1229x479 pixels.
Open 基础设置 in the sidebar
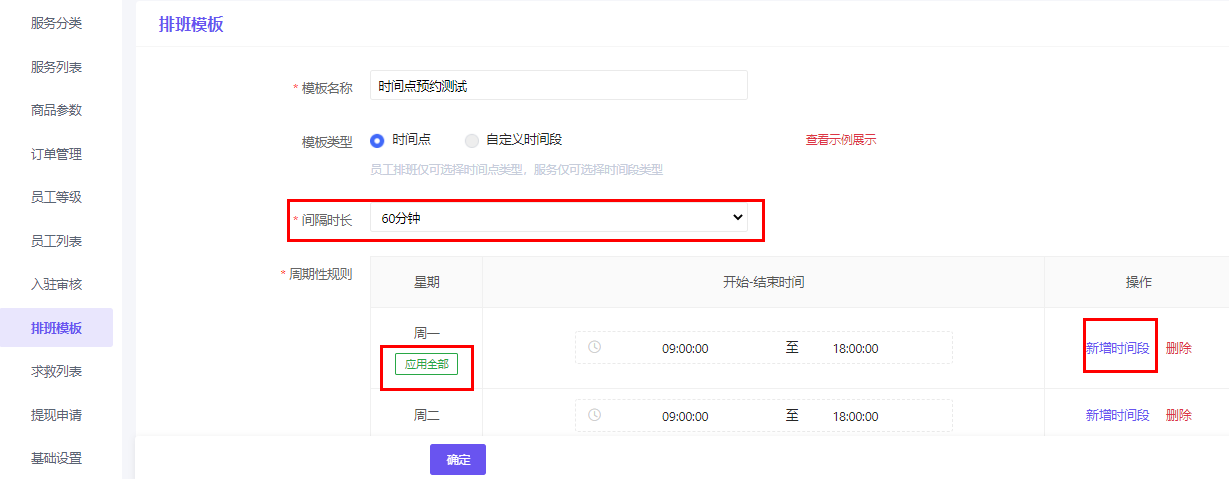pyautogui.click(x=56, y=458)
